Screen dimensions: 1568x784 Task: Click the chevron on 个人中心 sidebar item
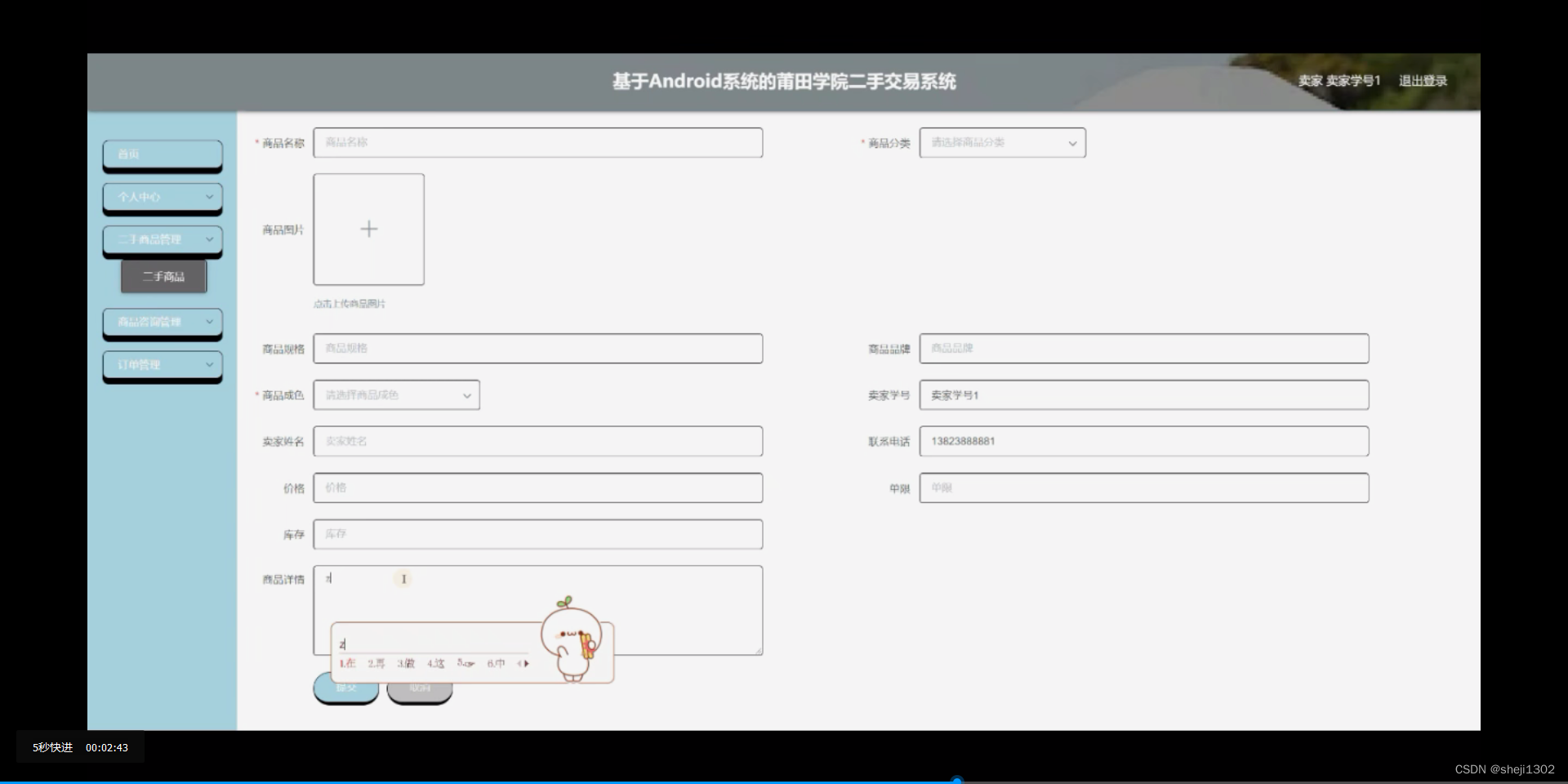pos(210,198)
